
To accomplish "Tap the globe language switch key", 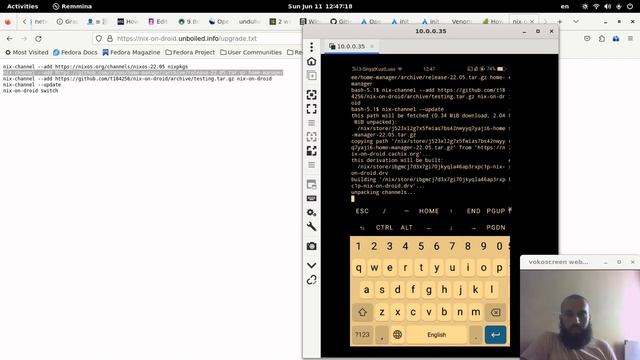I will (x=397, y=335).
